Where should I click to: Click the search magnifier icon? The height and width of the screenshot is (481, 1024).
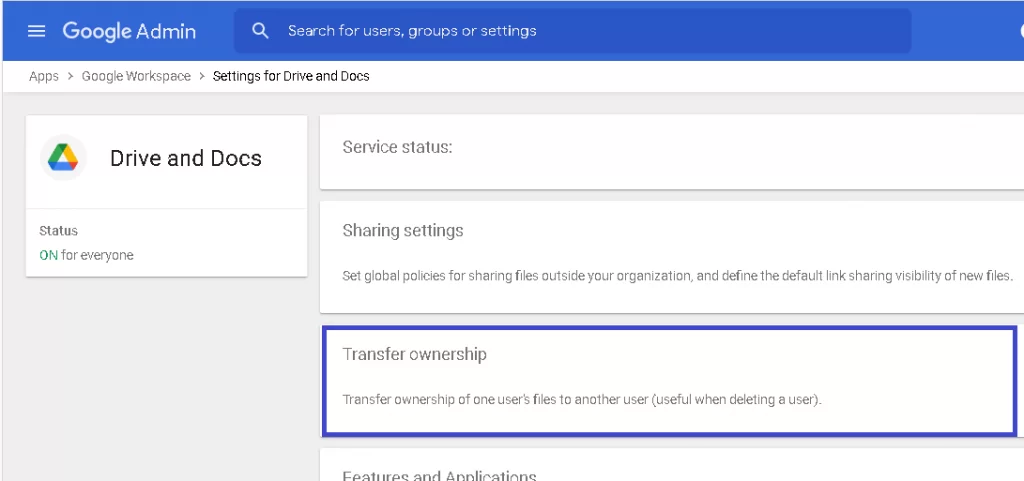coord(261,31)
